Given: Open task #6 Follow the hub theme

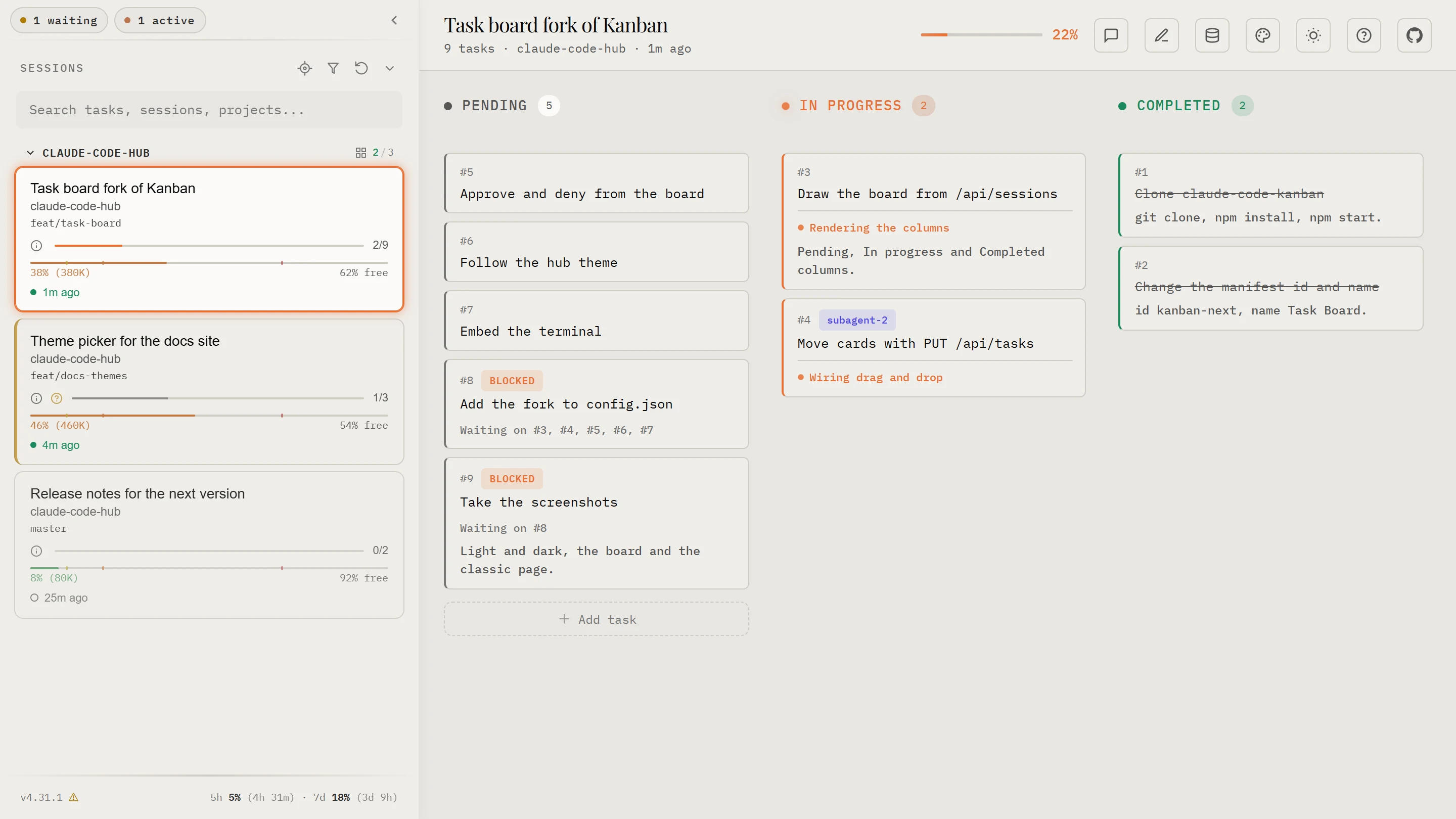Looking at the screenshot, I should pos(597,252).
